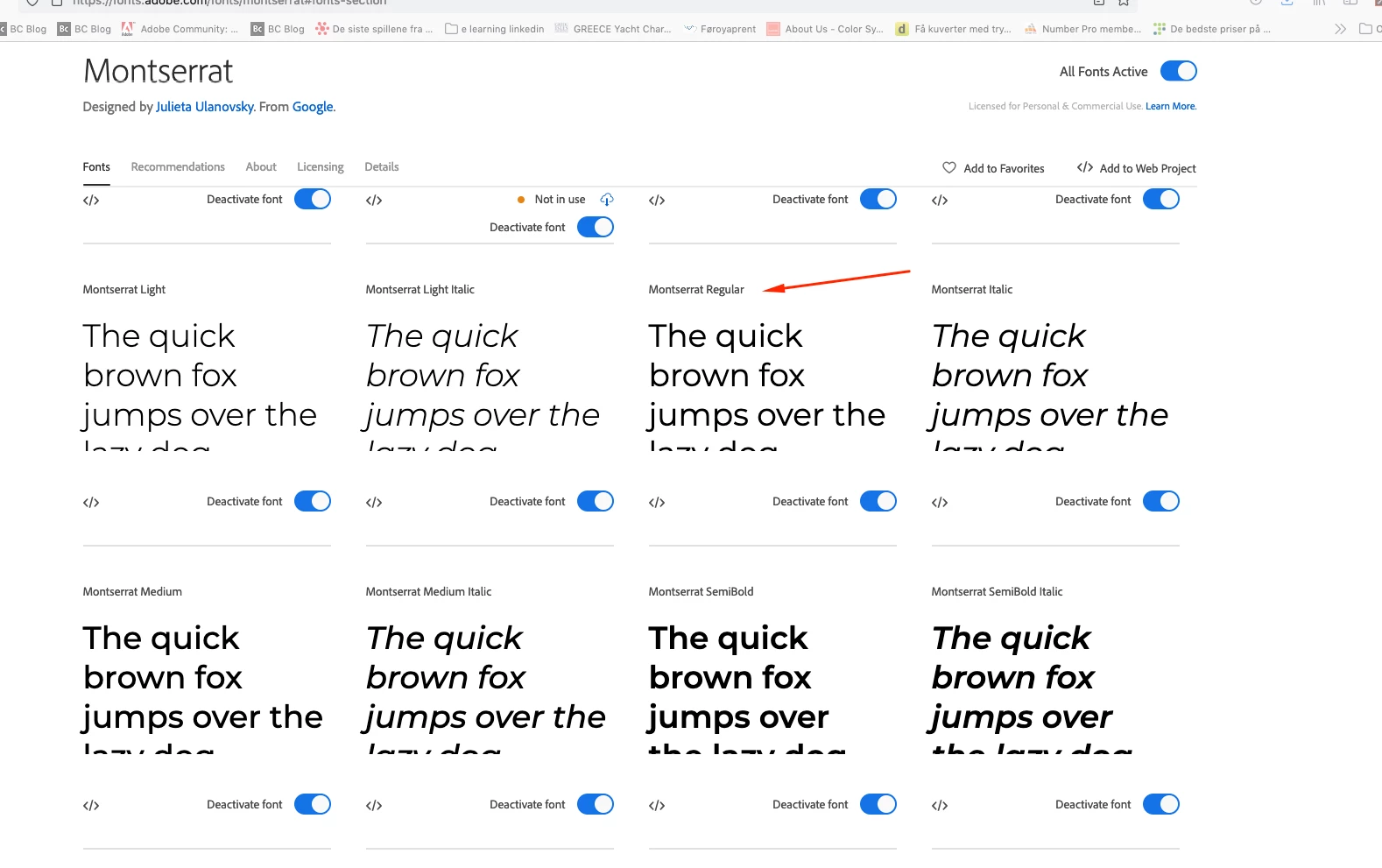Open embed code for Montserrat SemiBold Italic

pyautogui.click(x=940, y=806)
